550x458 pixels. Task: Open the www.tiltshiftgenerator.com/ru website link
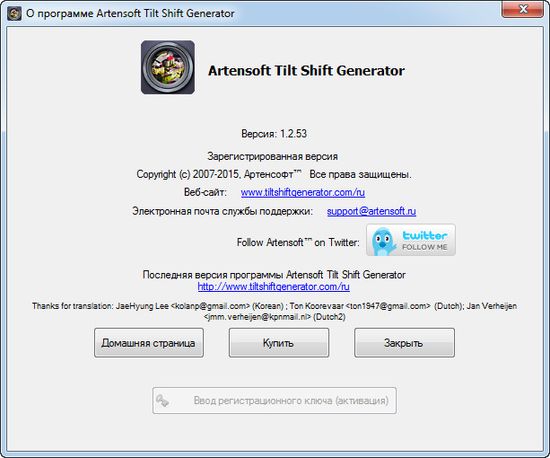point(303,192)
